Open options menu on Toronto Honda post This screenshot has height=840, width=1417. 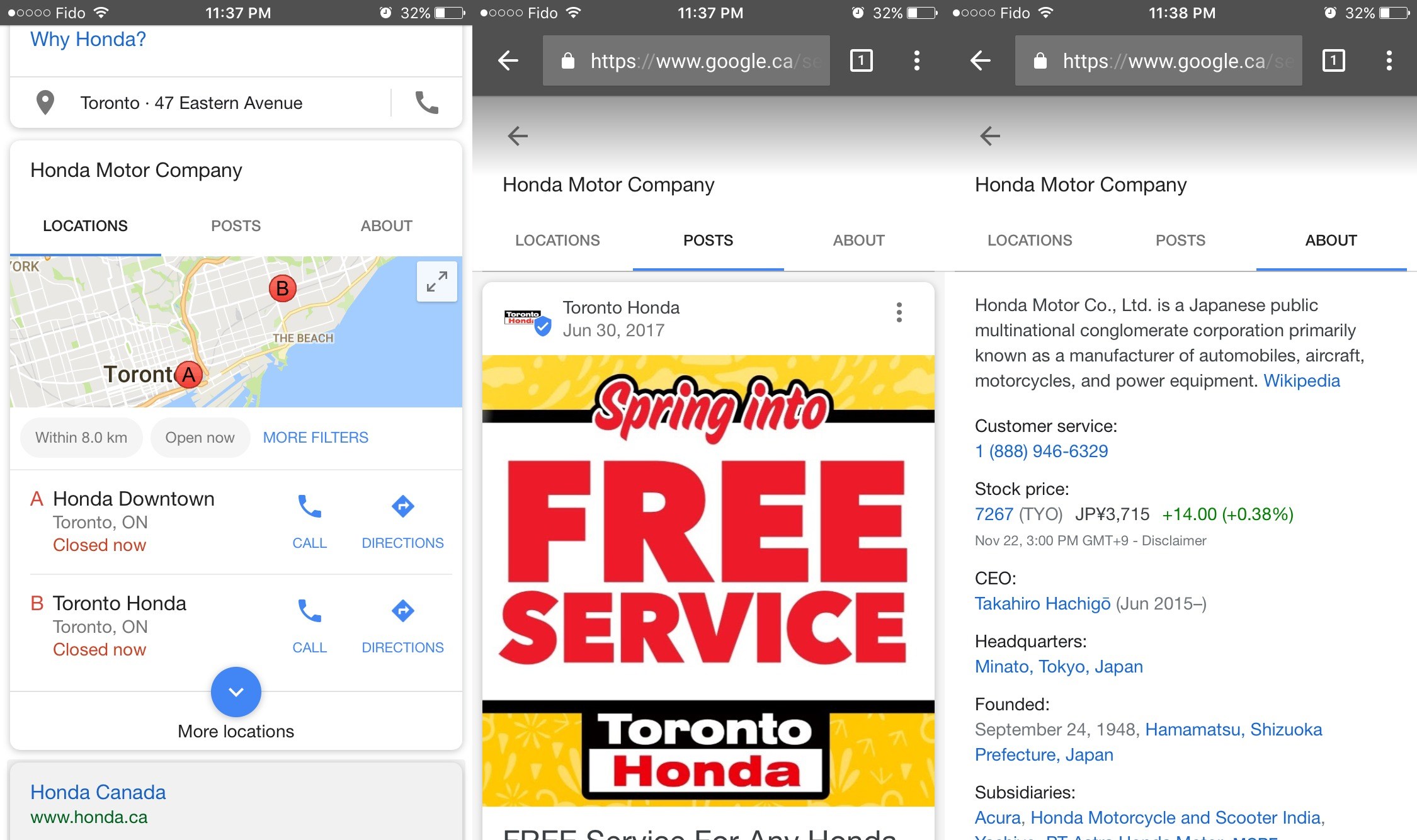pyautogui.click(x=899, y=312)
